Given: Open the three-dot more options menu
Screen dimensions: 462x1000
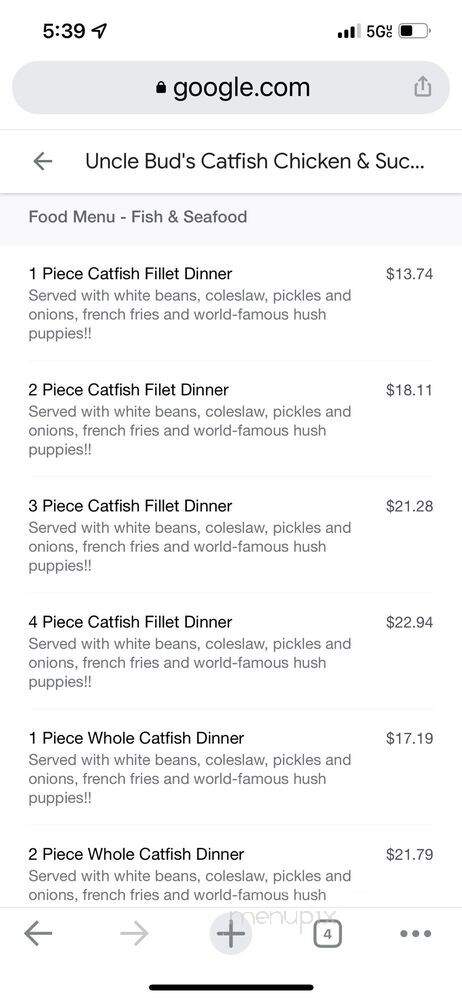Looking at the screenshot, I should 416,934.
